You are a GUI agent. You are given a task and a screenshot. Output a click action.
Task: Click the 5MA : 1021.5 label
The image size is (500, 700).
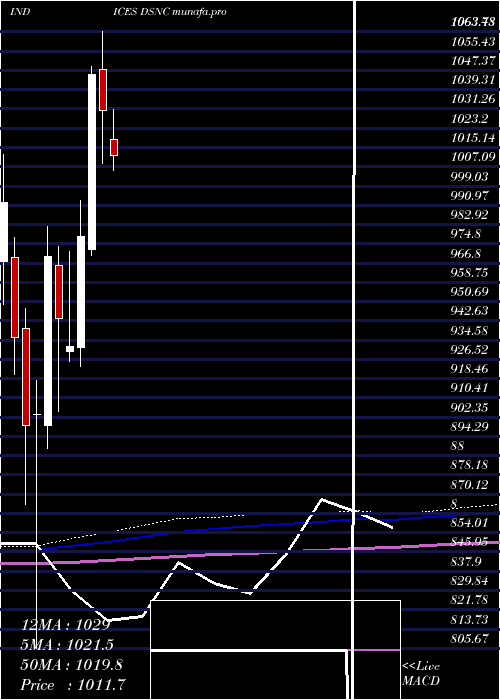[67, 645]
